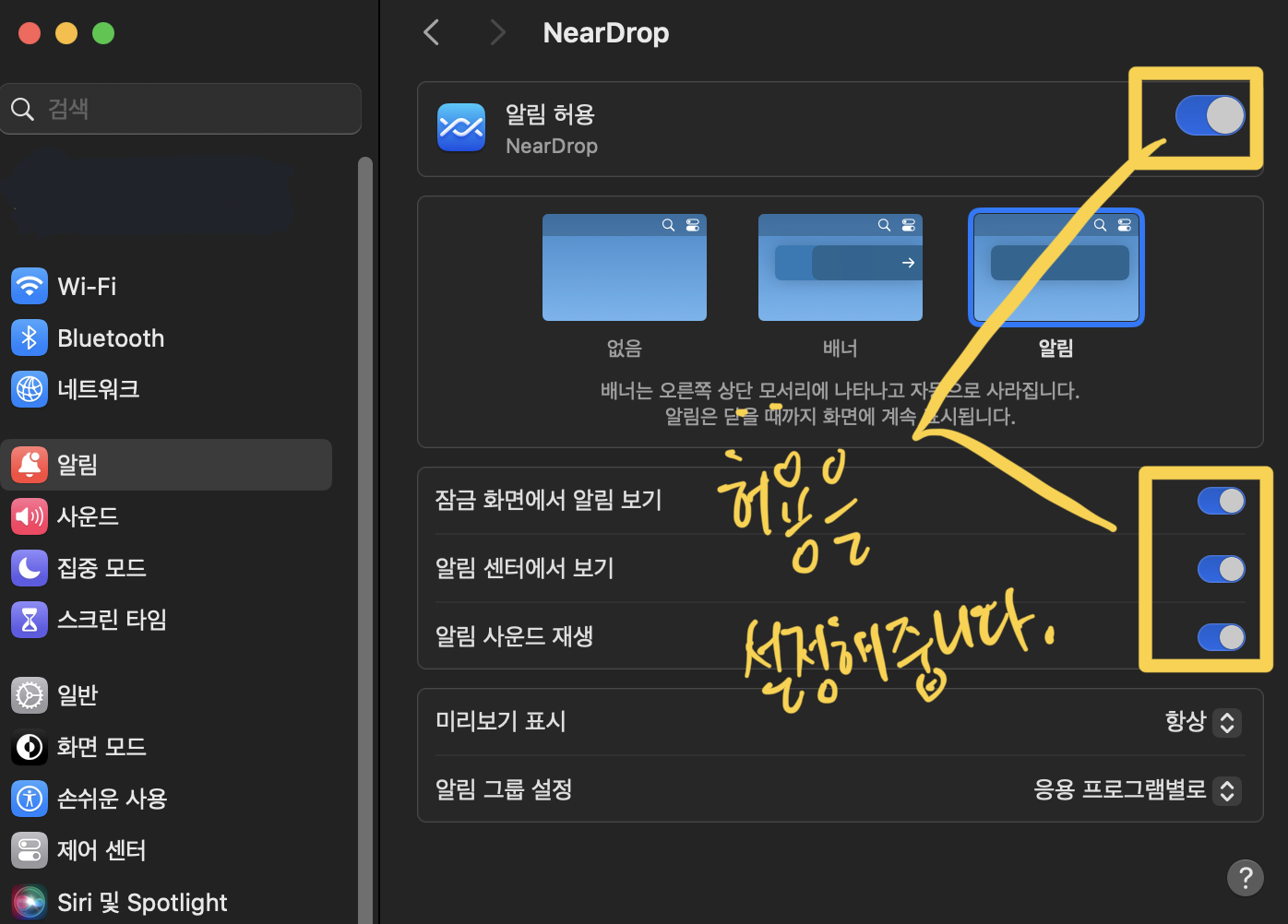Click the 검색 search field
The height and width of the screenshot is (924, 1288).
click(x=181, y=109)
